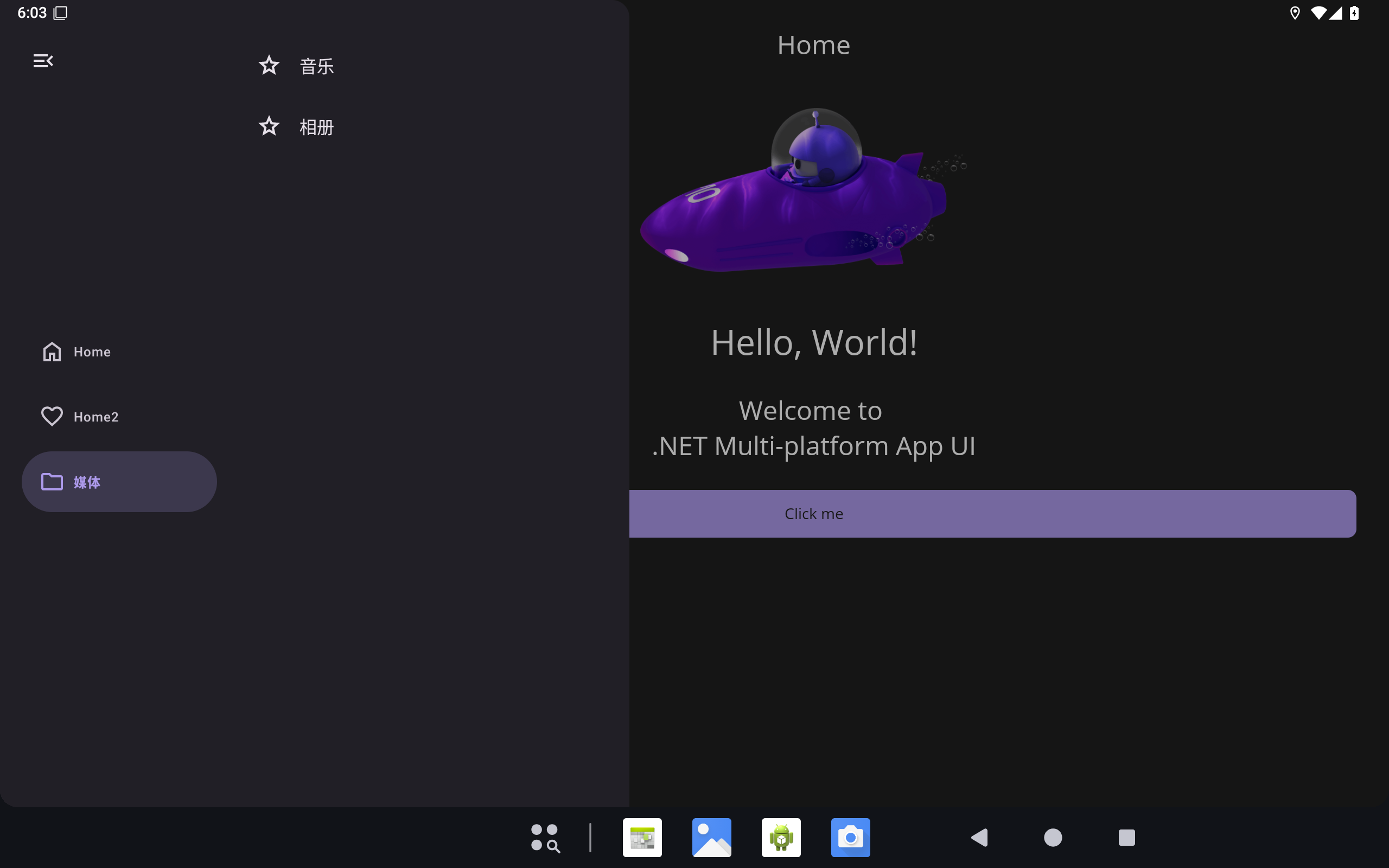Open the 音乐 menu entry
Screen dimensions: 1389x868
coord(424,66)
